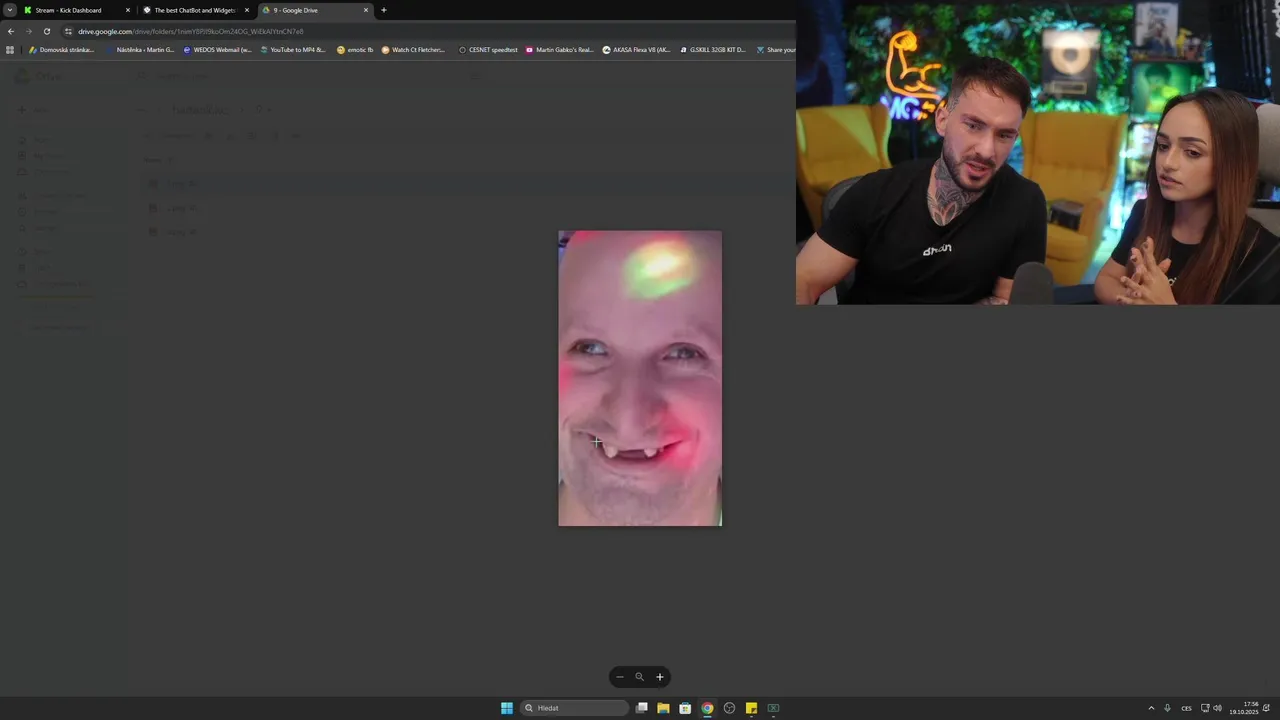Go forward in browser history
This screenshot has height=720, width=1280.
[28, 31]
